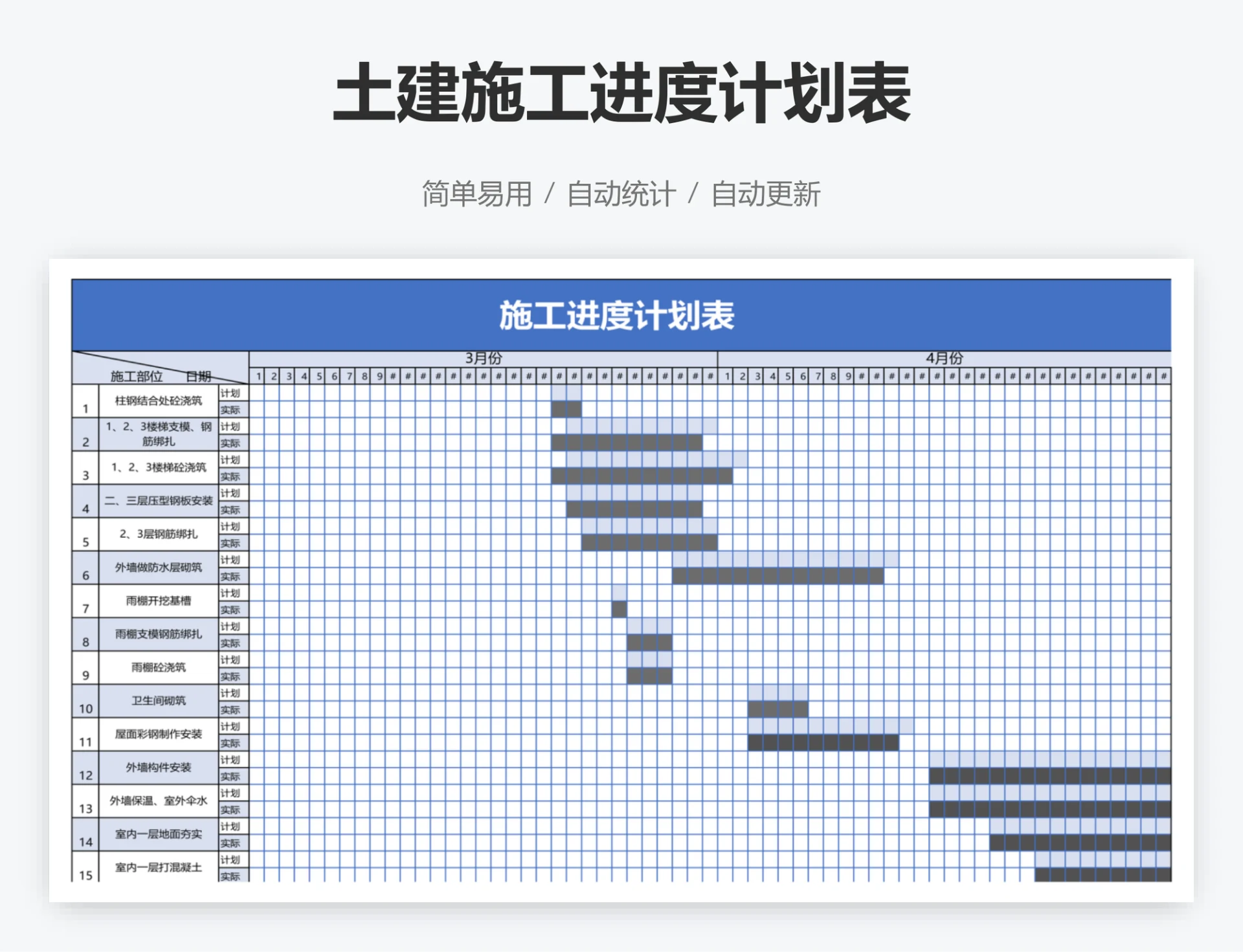1243x952 pixels.
Task: Click row number 10 for 卫生间砌筑
Action: coord(85,709)
